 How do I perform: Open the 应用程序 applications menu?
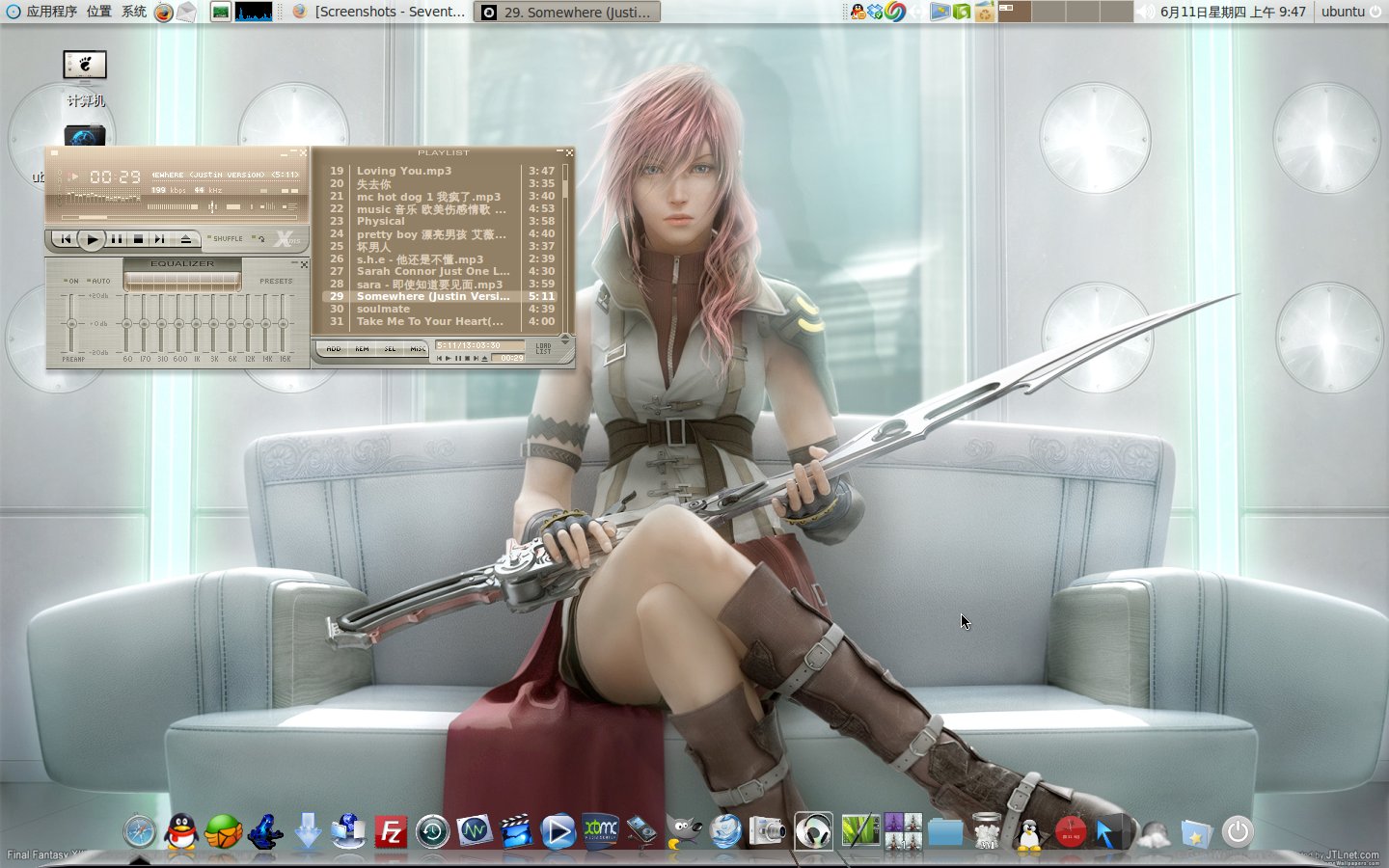pos(51,12)
